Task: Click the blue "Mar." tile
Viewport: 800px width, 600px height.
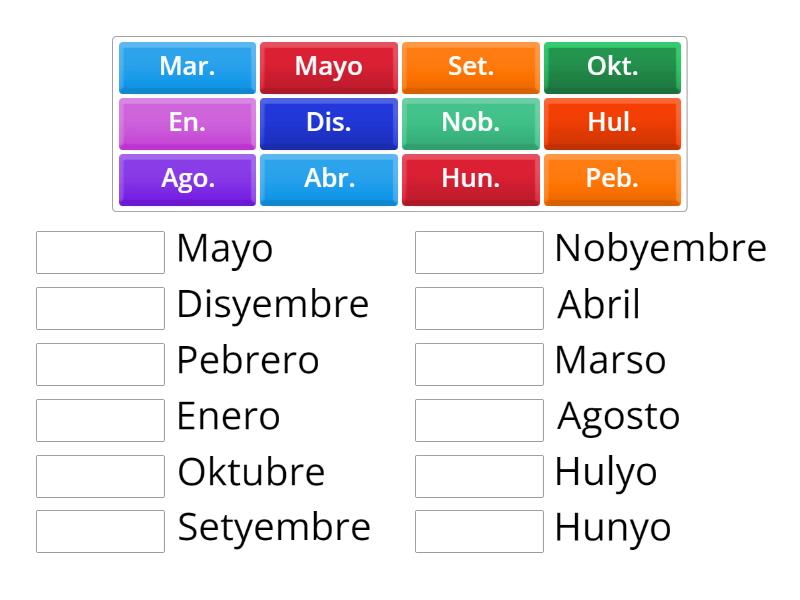Action: pos(187,67)
